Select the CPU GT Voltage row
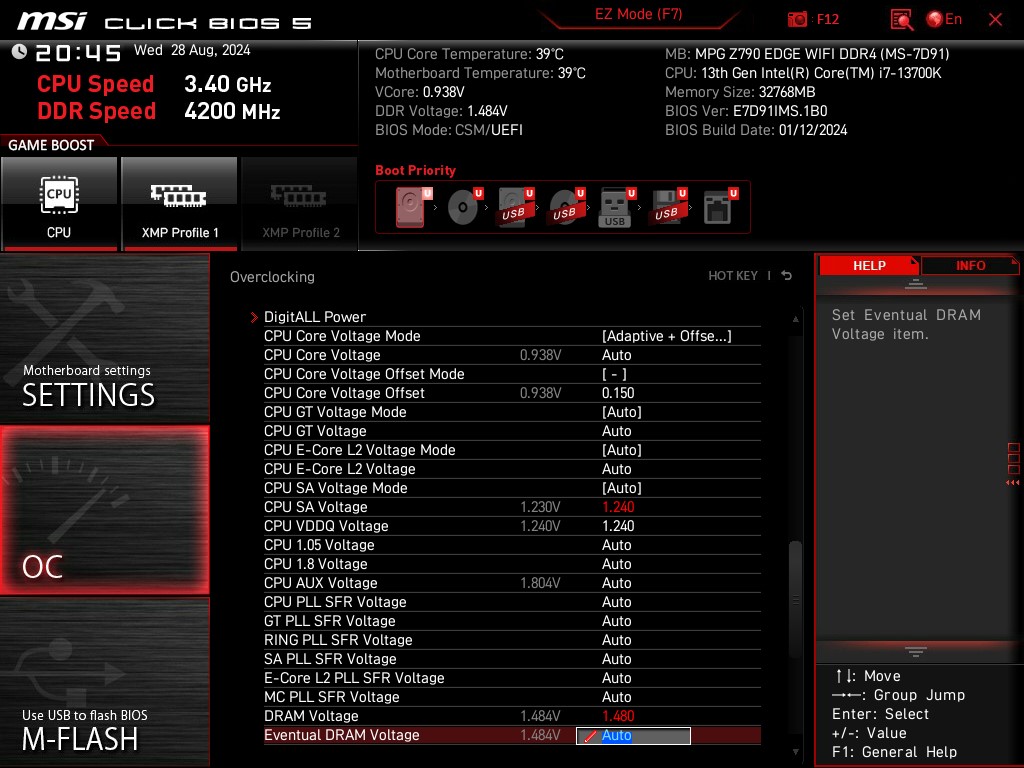This screenshot has width=1024, height=768. coord(512,431)
